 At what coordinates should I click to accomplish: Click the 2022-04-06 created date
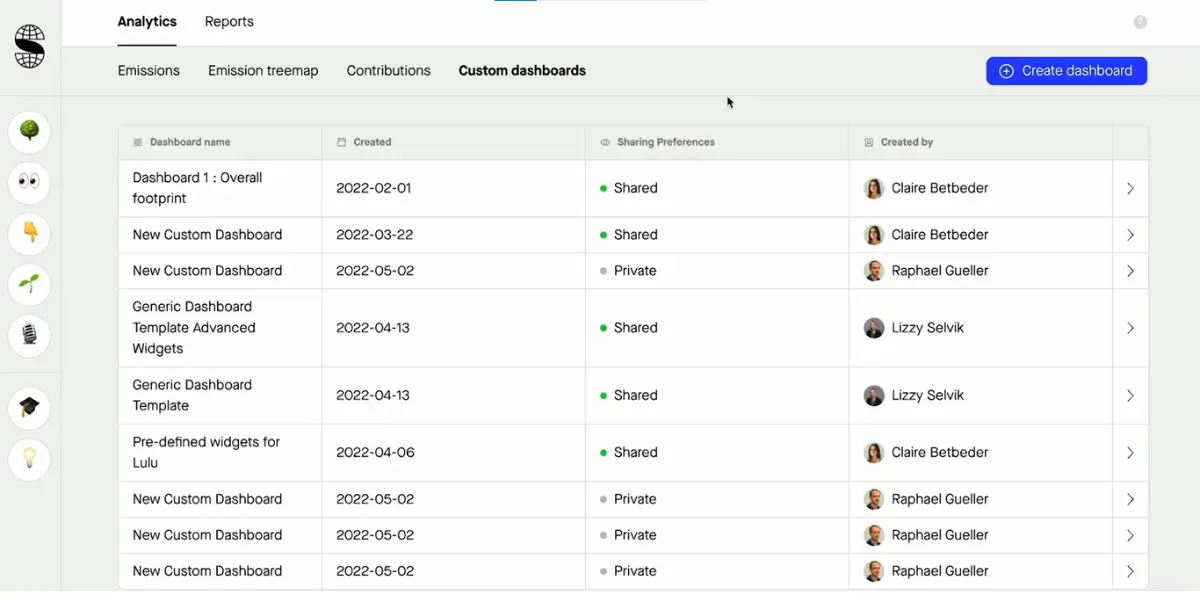point(375,452)
